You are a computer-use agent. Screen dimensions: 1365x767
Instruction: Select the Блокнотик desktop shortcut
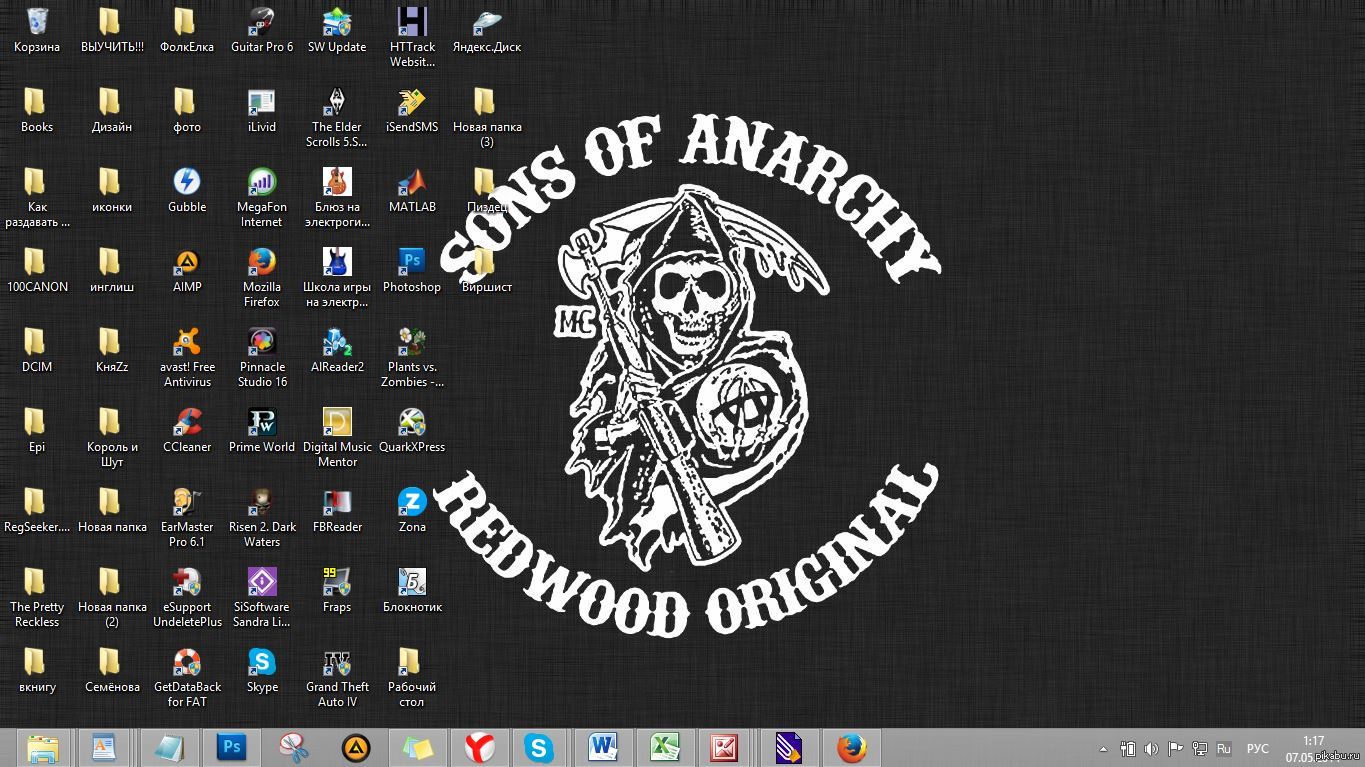click(412, 590)
